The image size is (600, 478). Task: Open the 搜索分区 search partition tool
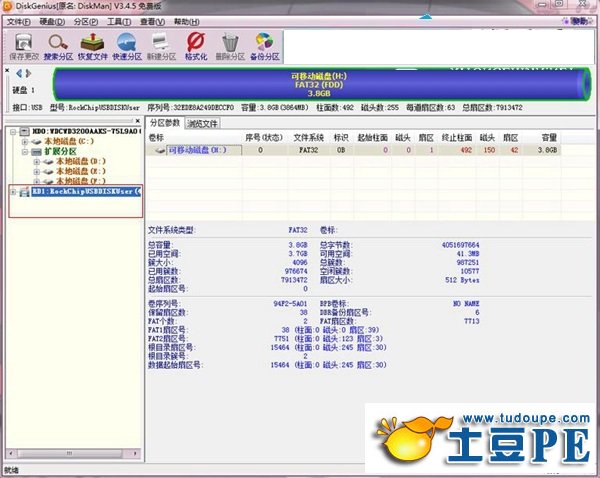pos(58,46)
